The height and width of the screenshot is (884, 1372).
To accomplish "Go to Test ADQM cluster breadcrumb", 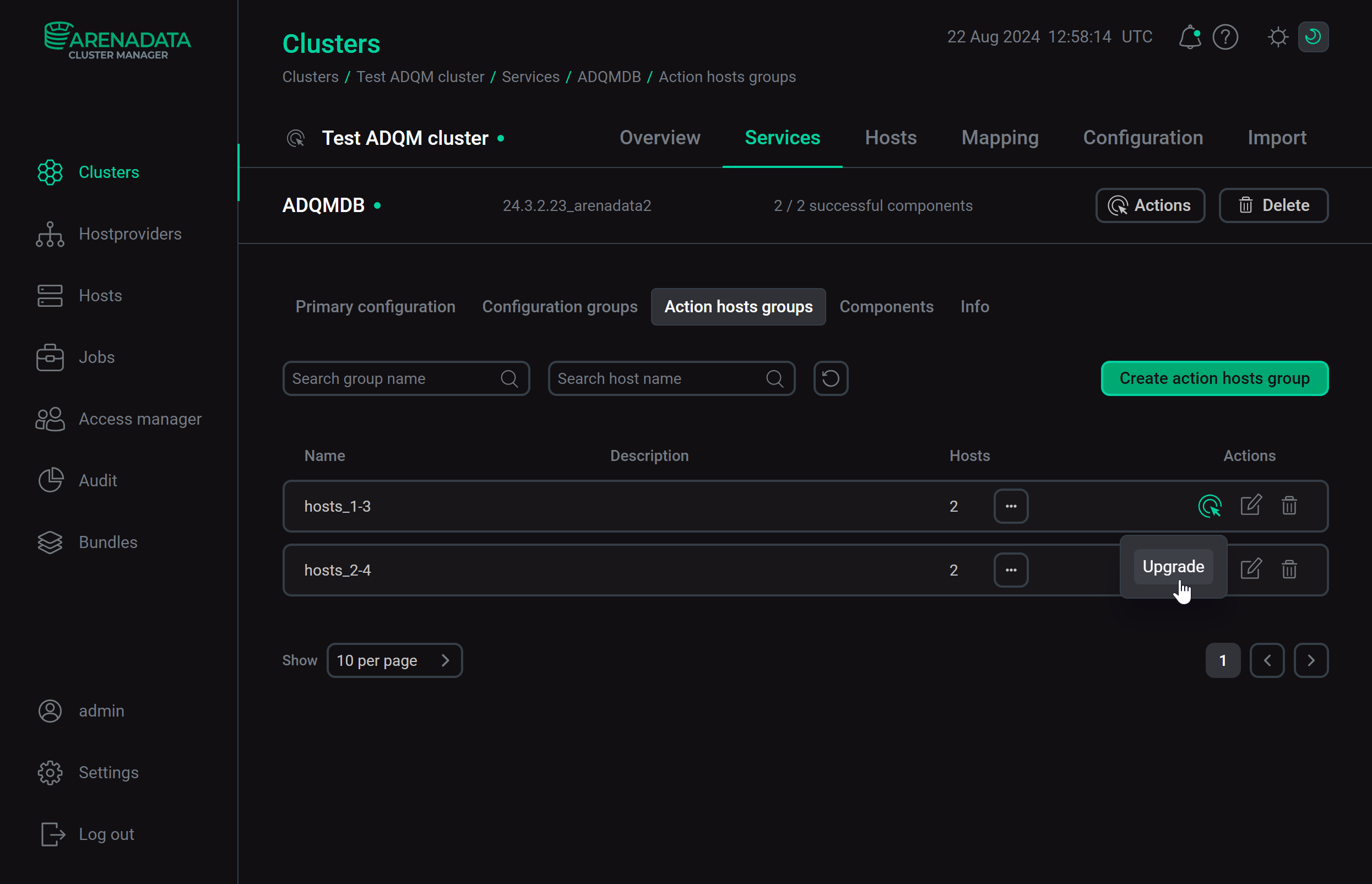I will pos(420,77).
